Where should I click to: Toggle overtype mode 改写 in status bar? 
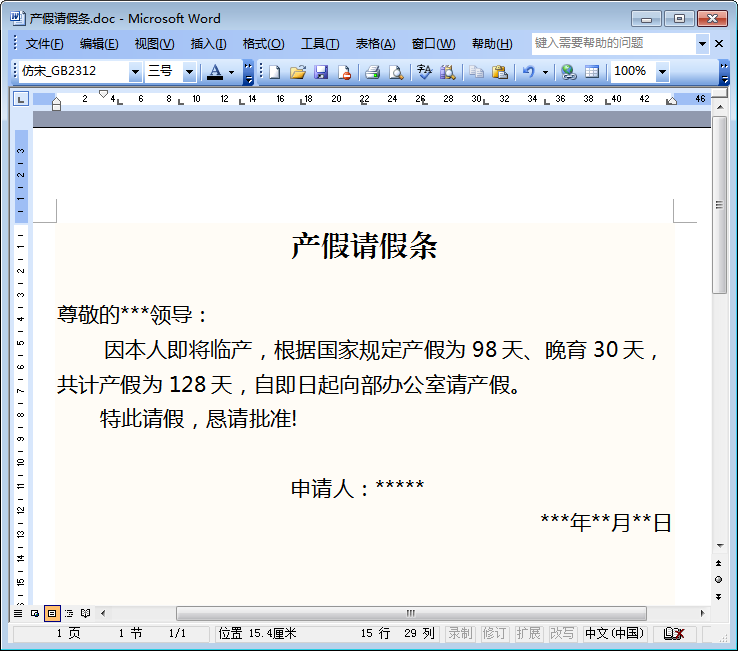coord(562,634)
